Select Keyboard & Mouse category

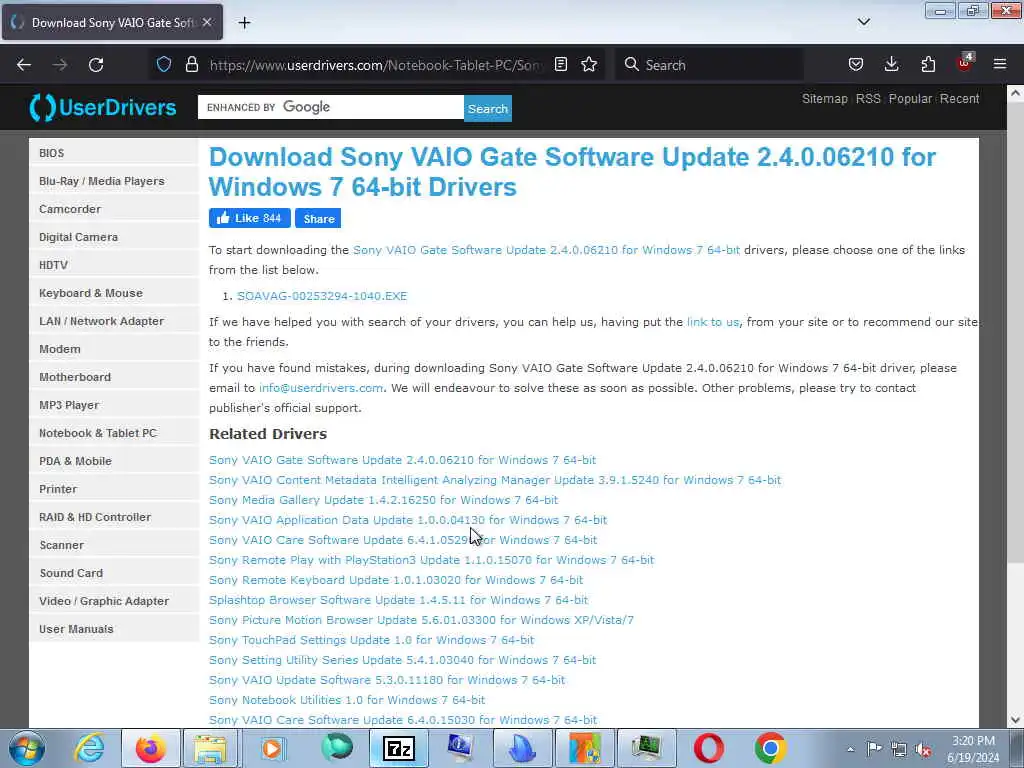point(114,293)
